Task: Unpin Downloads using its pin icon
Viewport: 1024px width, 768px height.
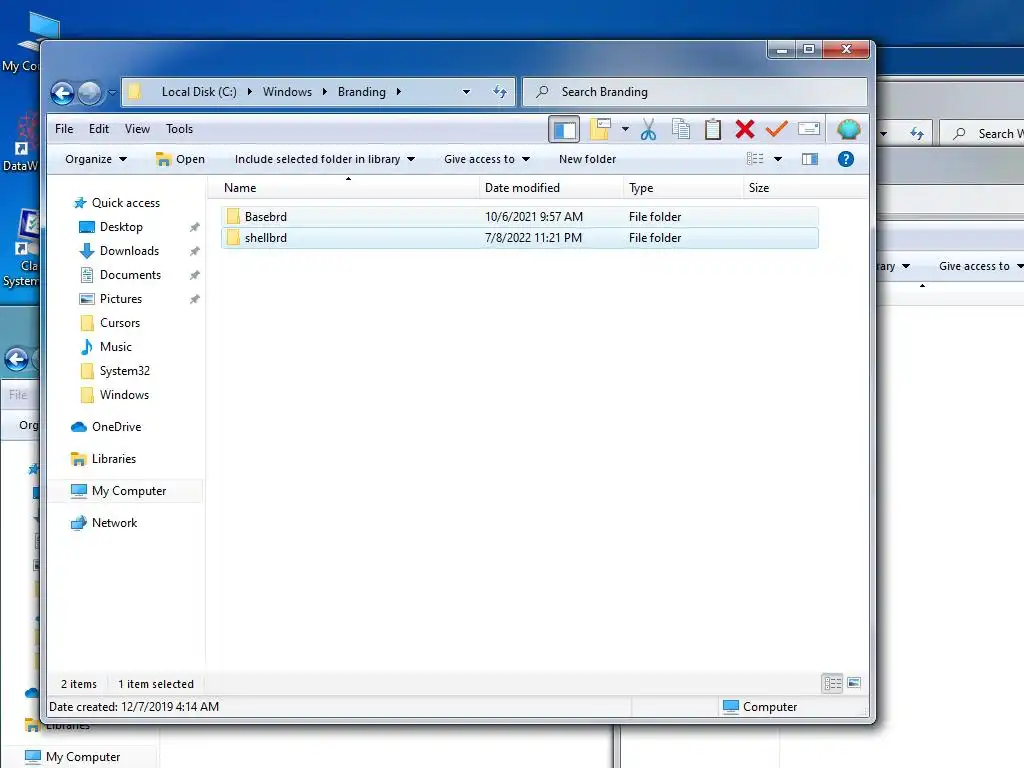Action: [x=195, y=251]
